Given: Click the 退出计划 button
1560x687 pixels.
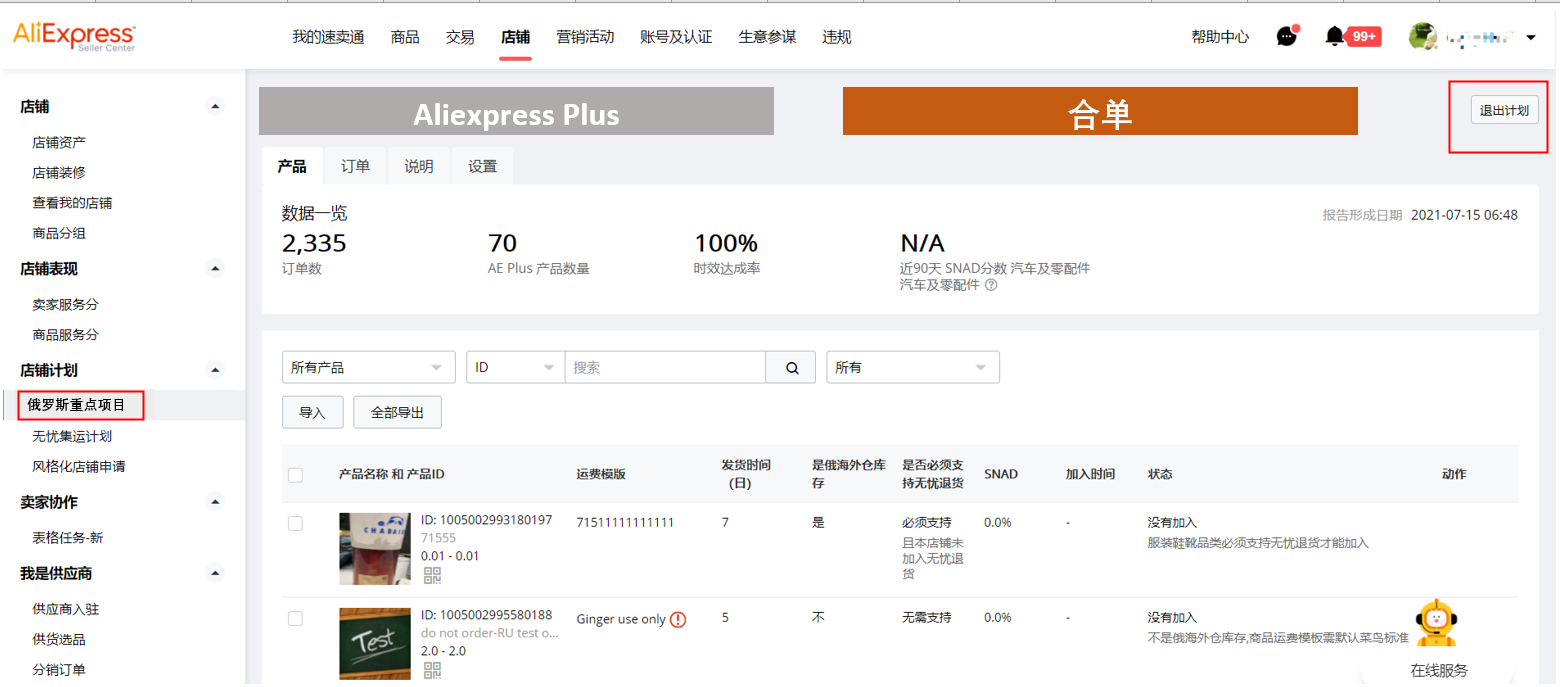Looking at the screenshot, I should tap(1505, 111).
